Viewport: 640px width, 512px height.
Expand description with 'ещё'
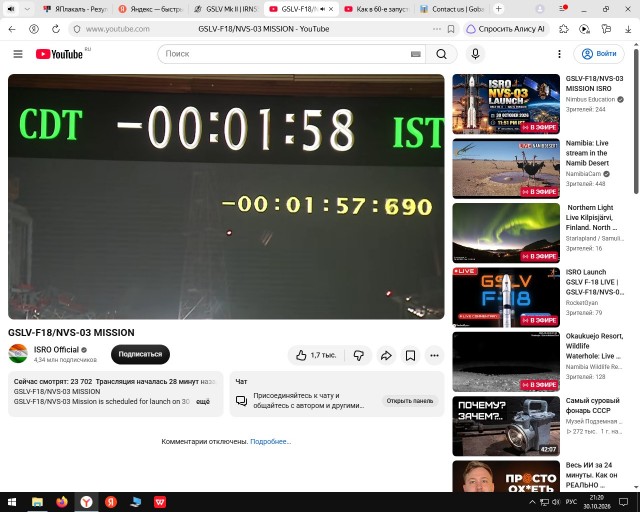coord(203,401)
